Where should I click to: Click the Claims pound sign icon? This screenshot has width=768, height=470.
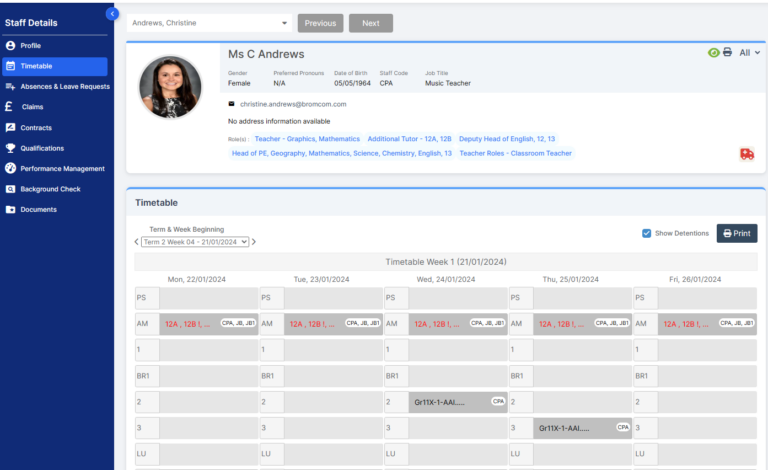[x=9, y=106]
